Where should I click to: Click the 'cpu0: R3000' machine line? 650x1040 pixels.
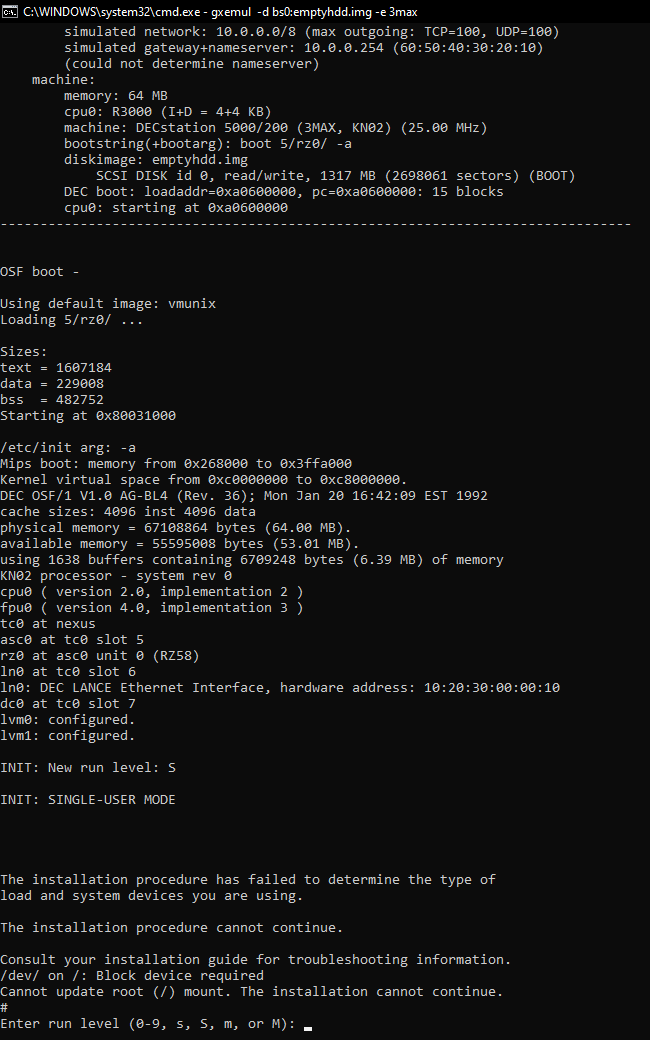[167, 112]
